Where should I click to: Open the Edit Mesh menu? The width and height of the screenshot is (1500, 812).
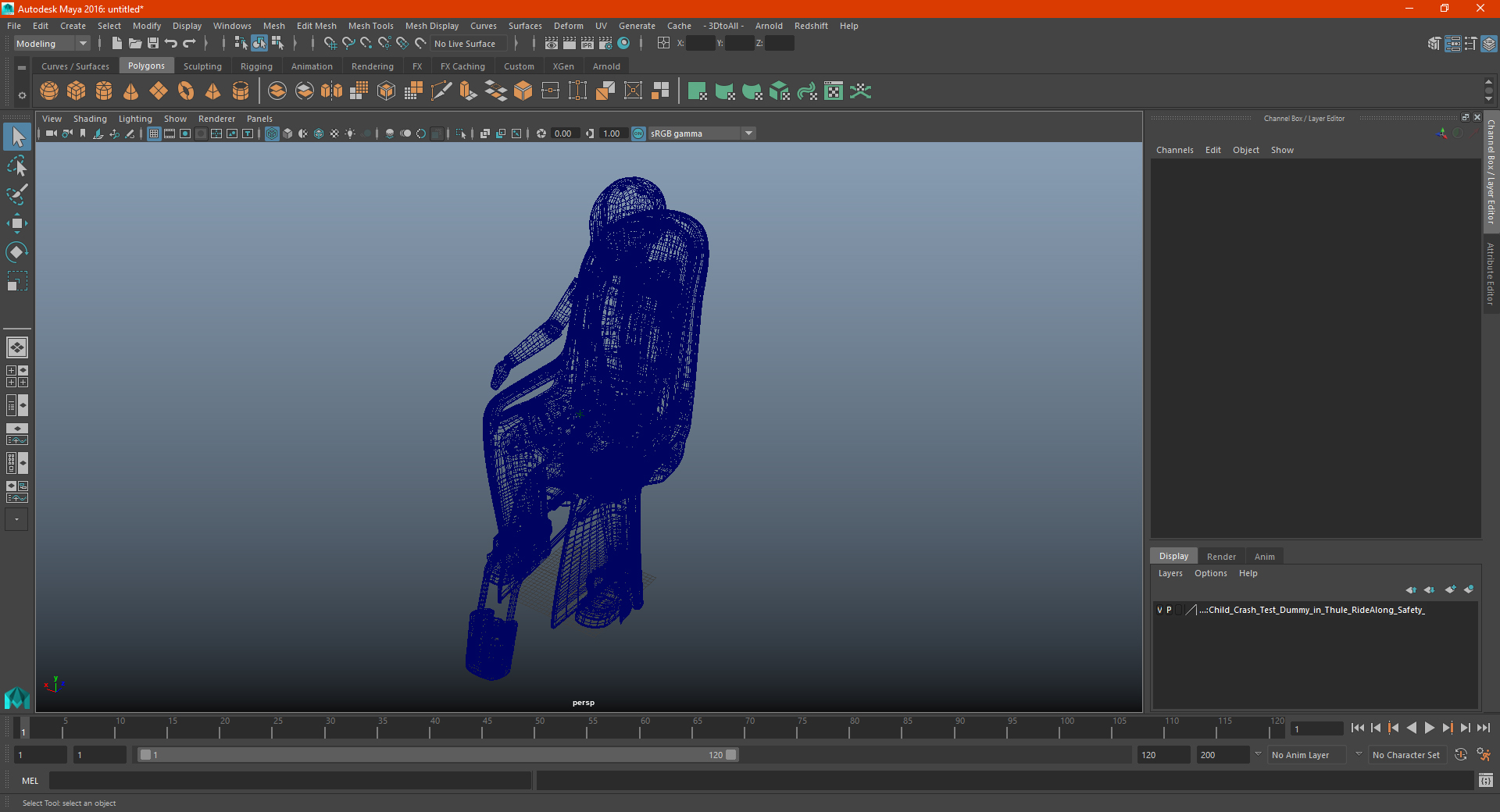316,26
